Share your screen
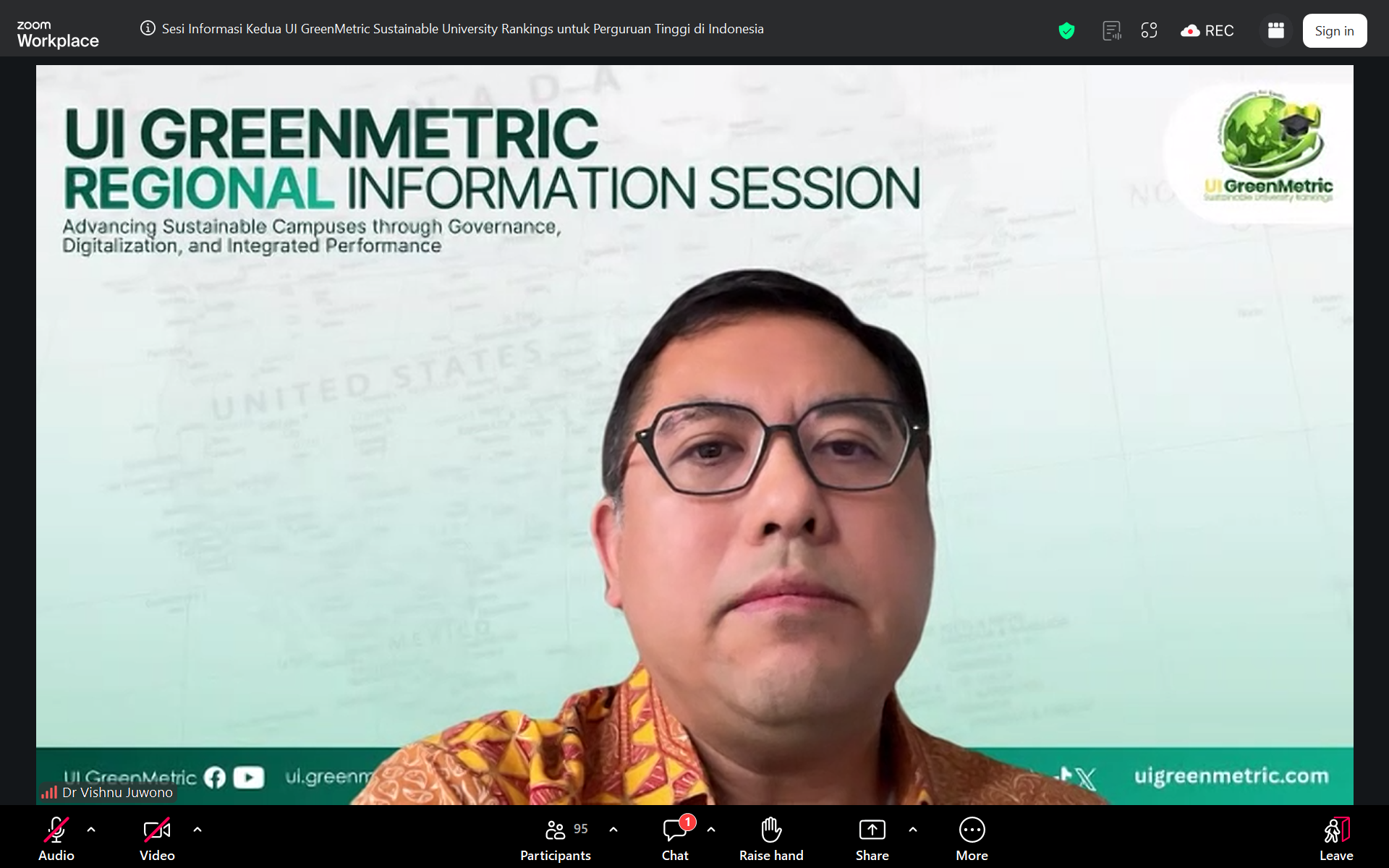1389x868 pixels. 872,839
